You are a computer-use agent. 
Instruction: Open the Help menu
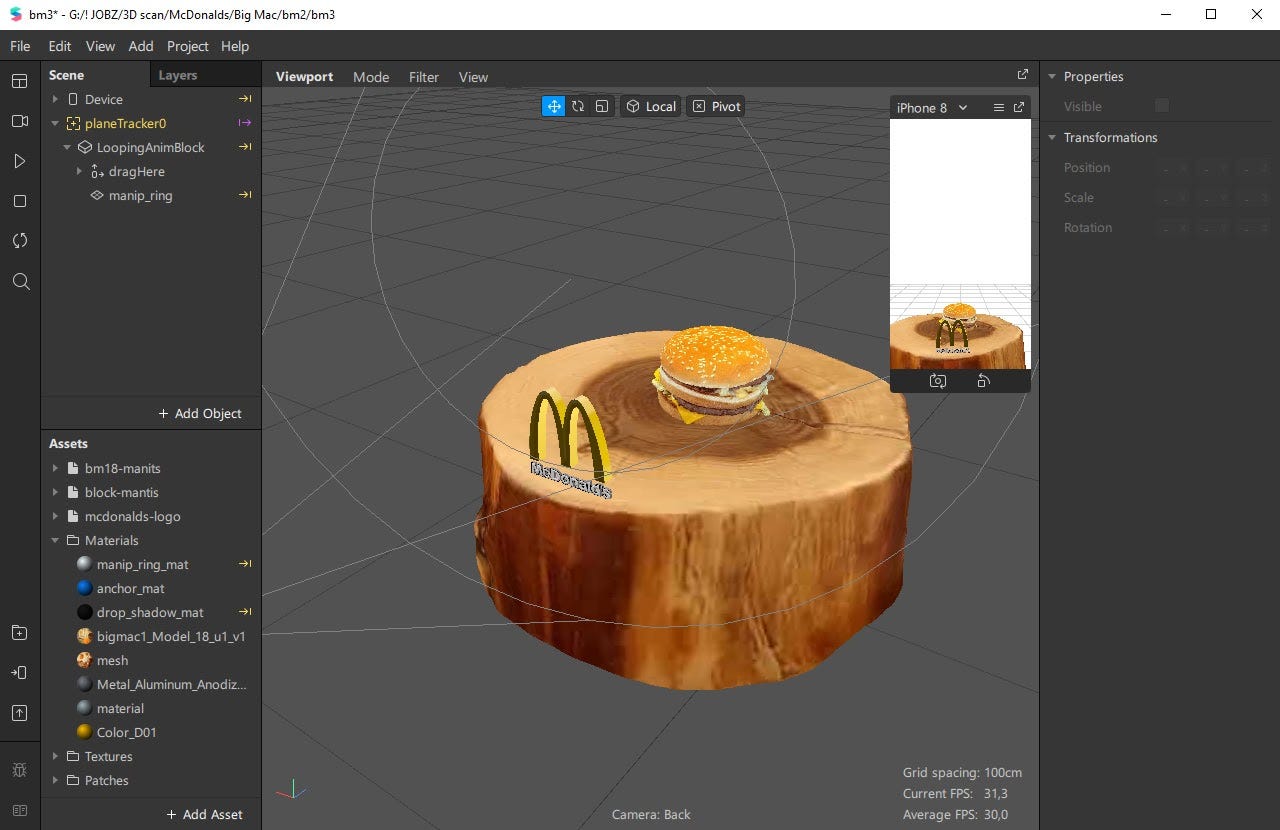pos(235,46)
